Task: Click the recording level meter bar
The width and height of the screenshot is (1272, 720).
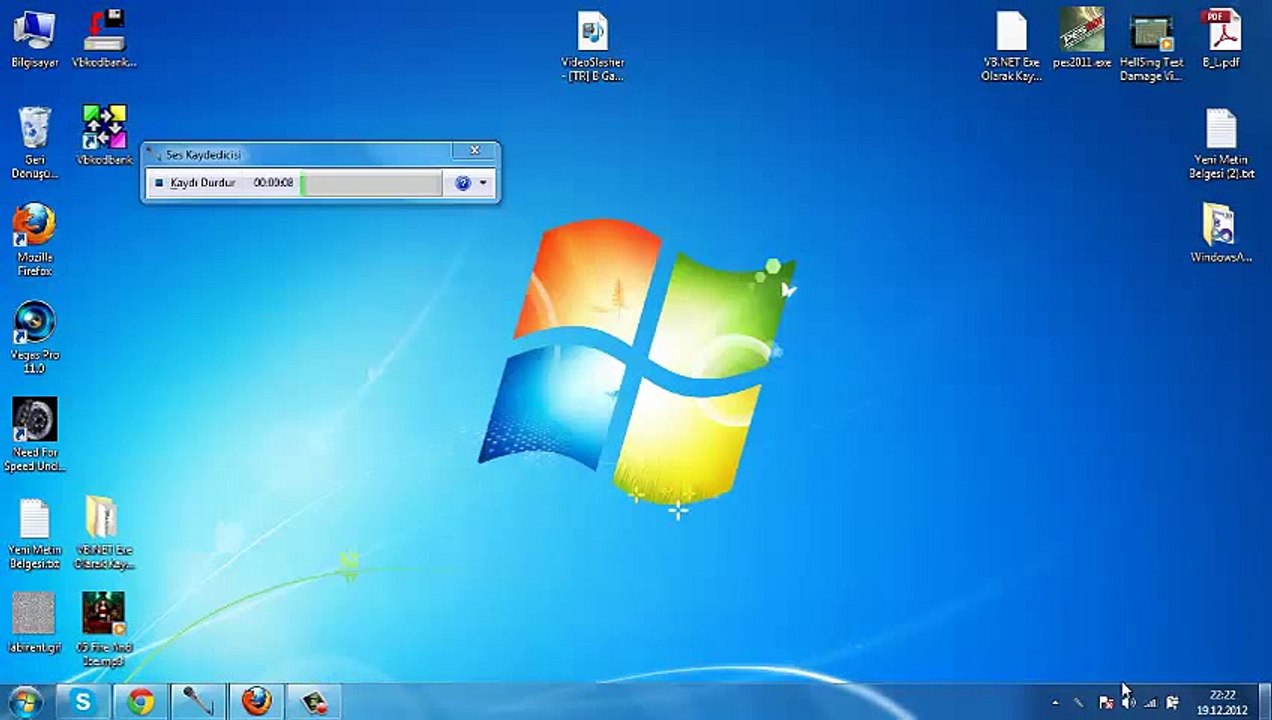Action: pyautogui.click(x=371, y=183)
